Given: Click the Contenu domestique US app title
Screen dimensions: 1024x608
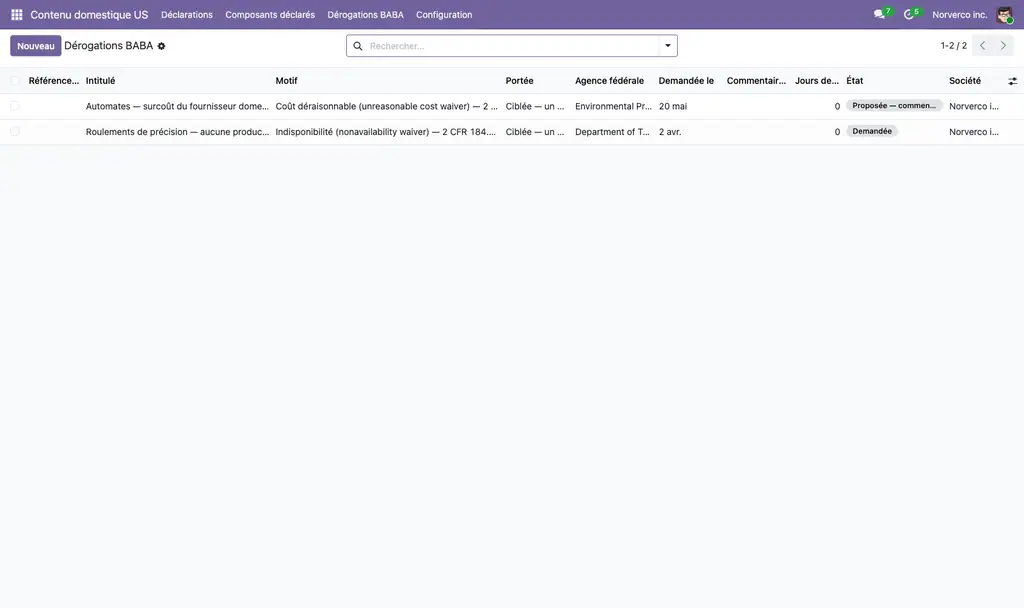Looking at the screenshot, I should 89,14.
